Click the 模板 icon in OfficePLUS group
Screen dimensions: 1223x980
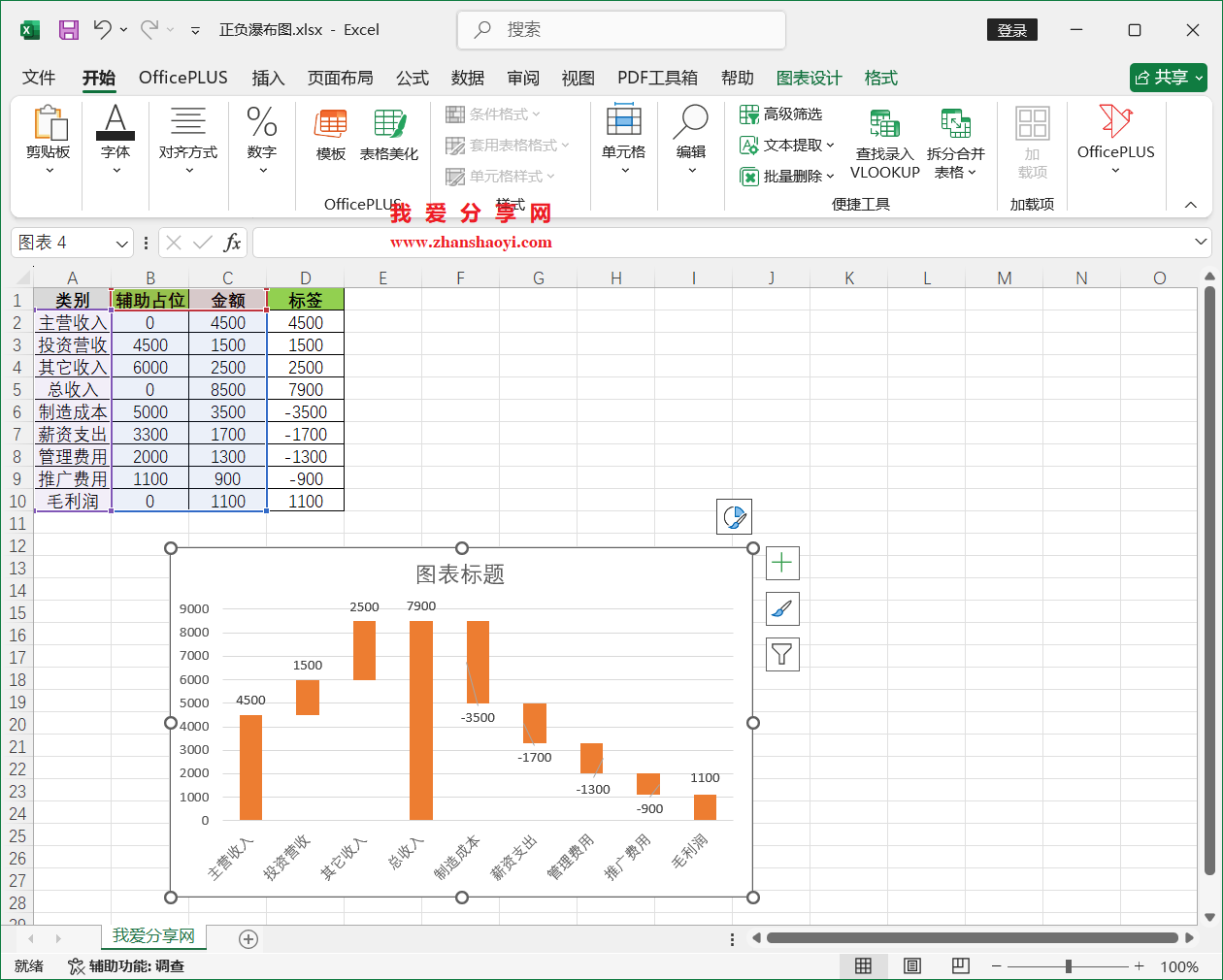pyautogui.click(x=330, y=136)
